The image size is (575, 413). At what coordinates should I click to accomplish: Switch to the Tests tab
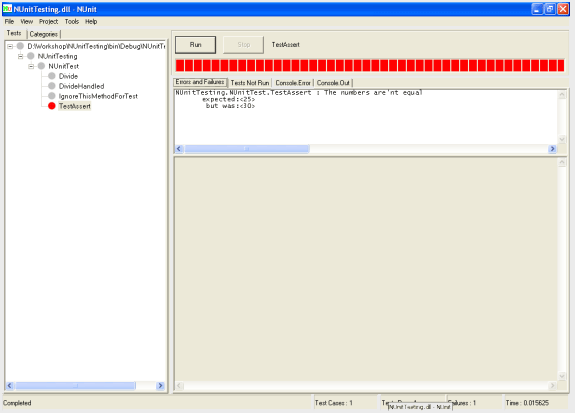coord(14,33)
